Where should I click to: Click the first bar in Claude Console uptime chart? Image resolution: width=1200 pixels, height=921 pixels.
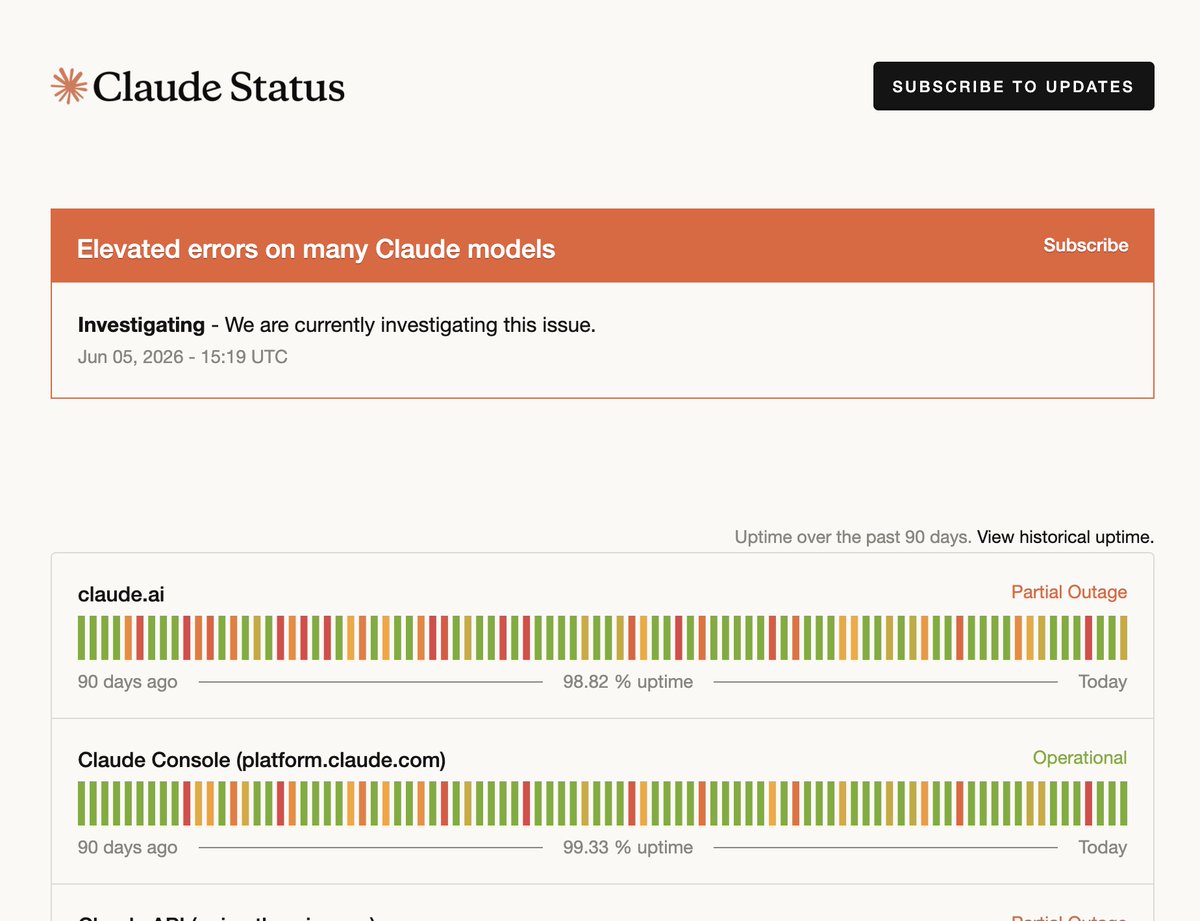pyautogui.click(x=82, y=803)
